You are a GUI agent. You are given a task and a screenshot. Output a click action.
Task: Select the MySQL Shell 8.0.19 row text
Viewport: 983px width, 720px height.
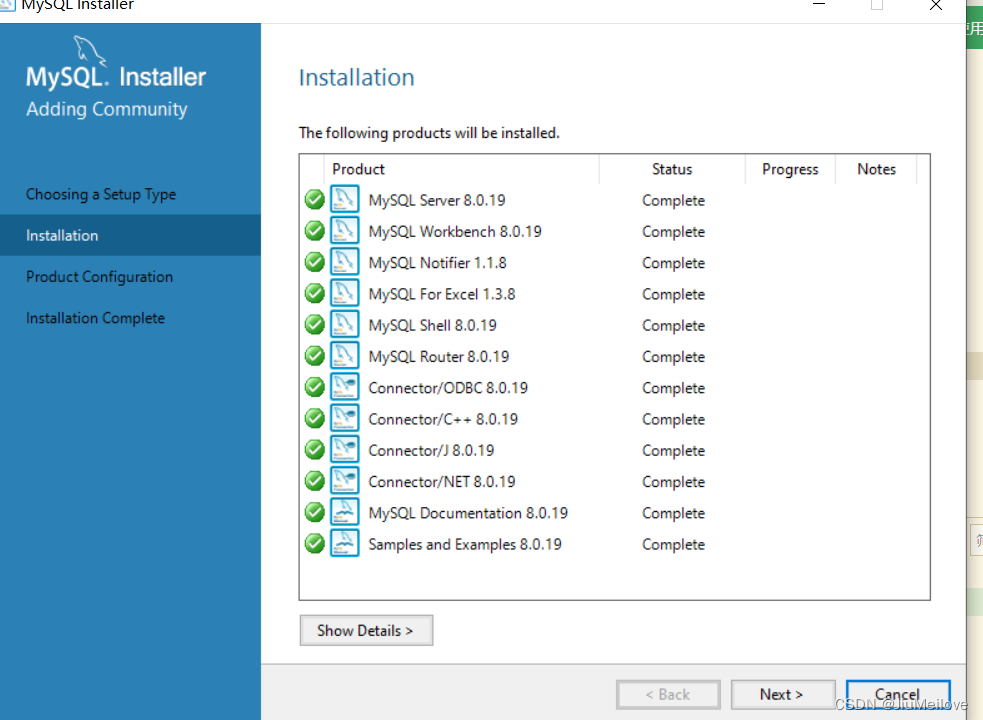tap(433, 326)
